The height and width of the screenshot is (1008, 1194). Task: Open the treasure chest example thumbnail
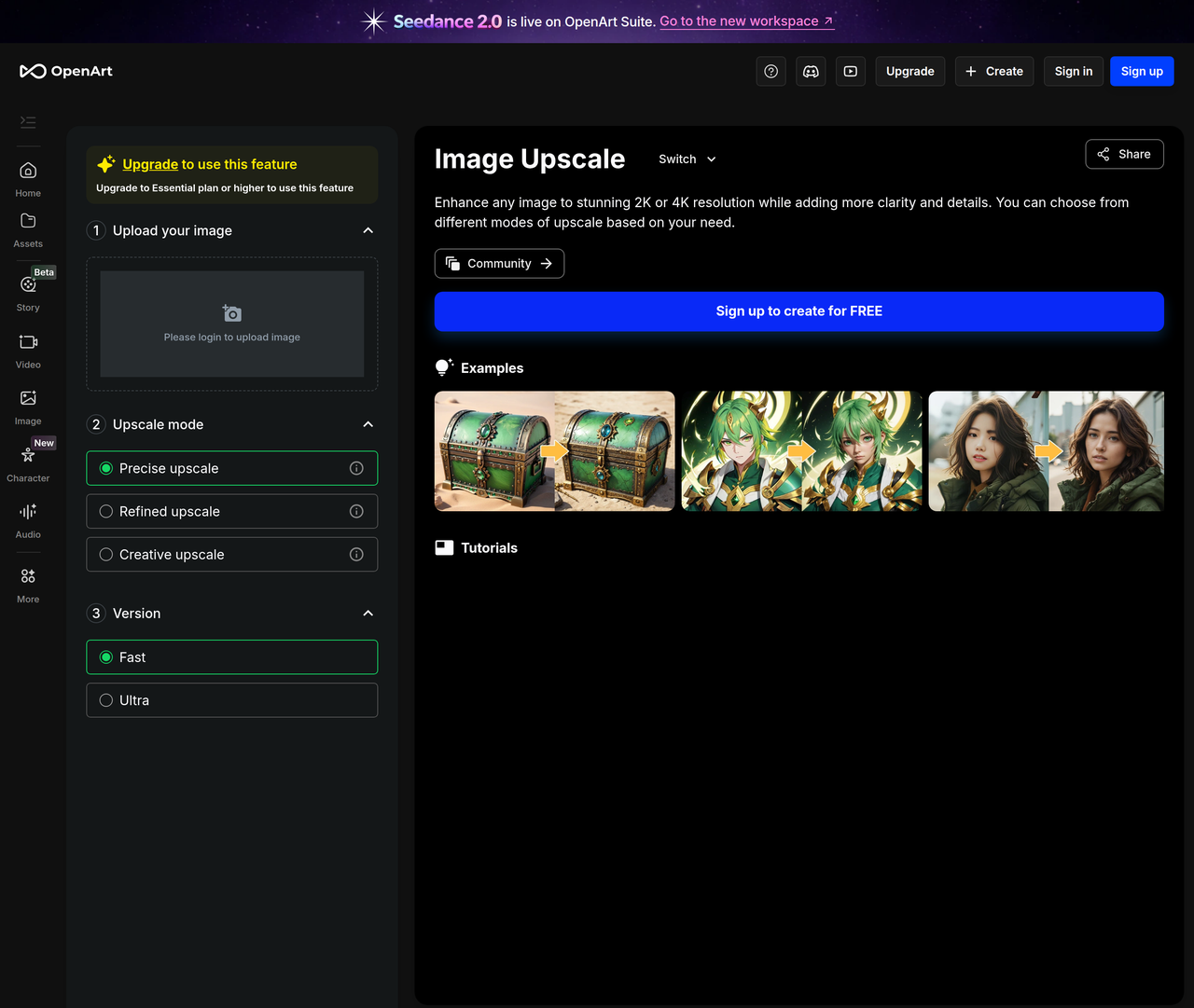[554, 451]
